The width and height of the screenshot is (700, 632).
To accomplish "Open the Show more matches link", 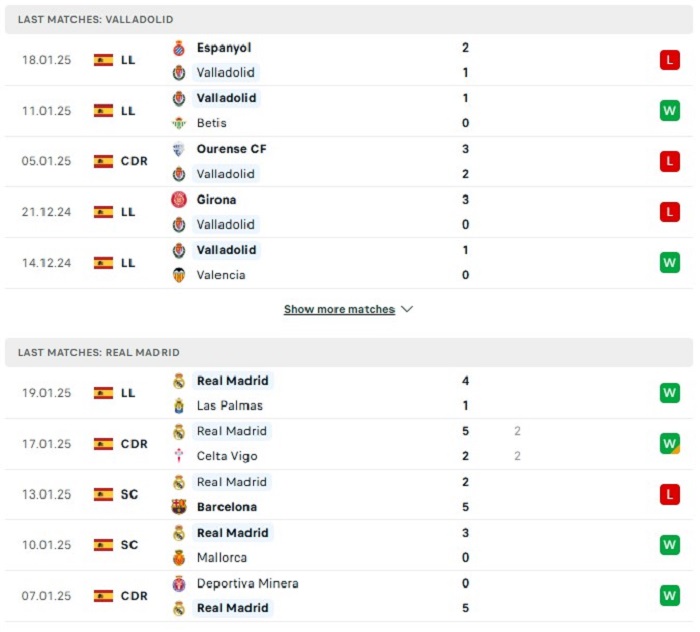I will (x=339, y=309).
